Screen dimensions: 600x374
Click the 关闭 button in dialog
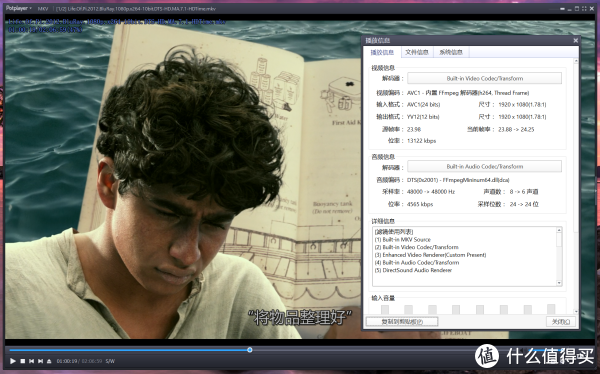point(561,322)
